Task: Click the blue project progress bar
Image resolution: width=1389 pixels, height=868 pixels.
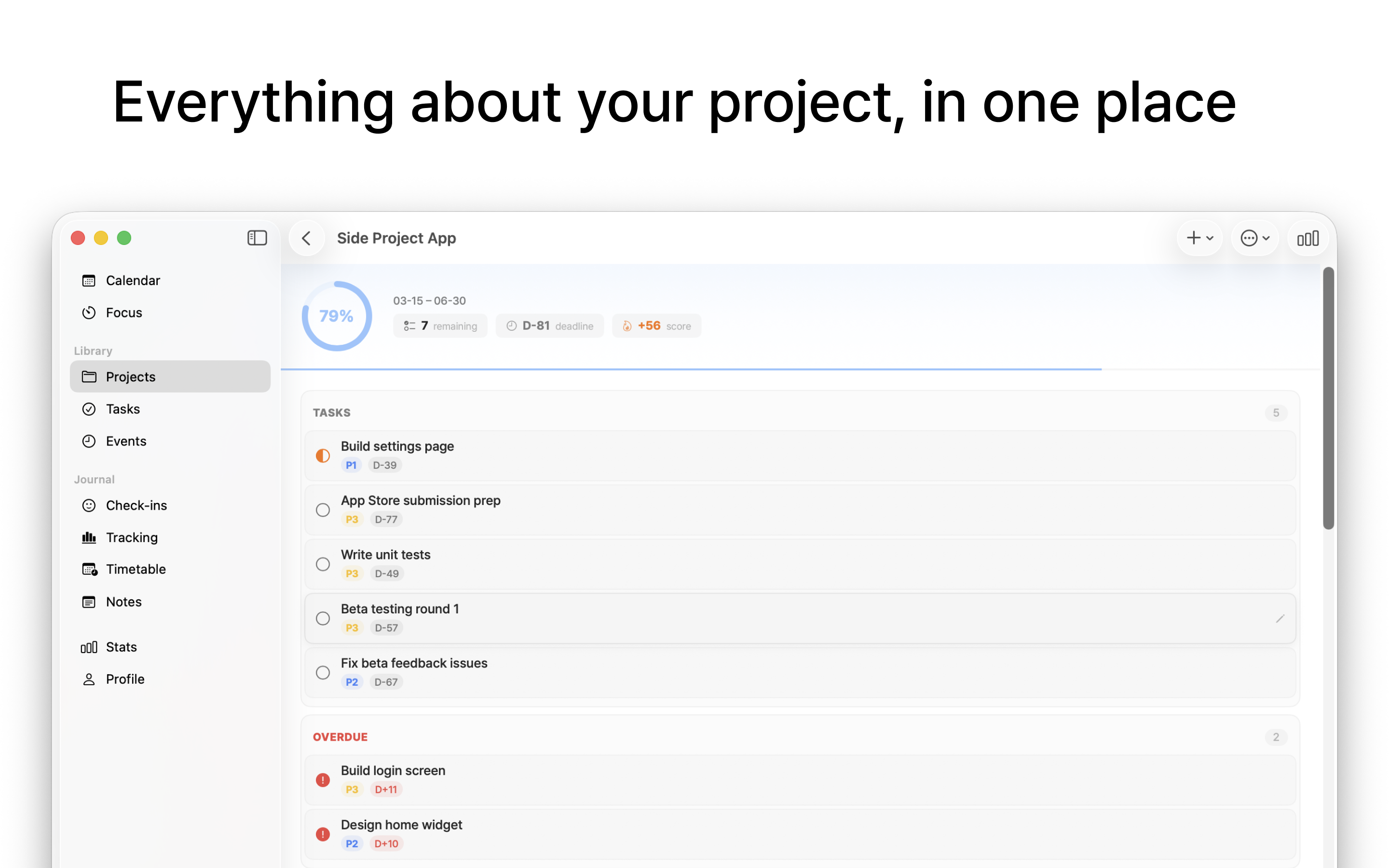Action: [691, 369]
